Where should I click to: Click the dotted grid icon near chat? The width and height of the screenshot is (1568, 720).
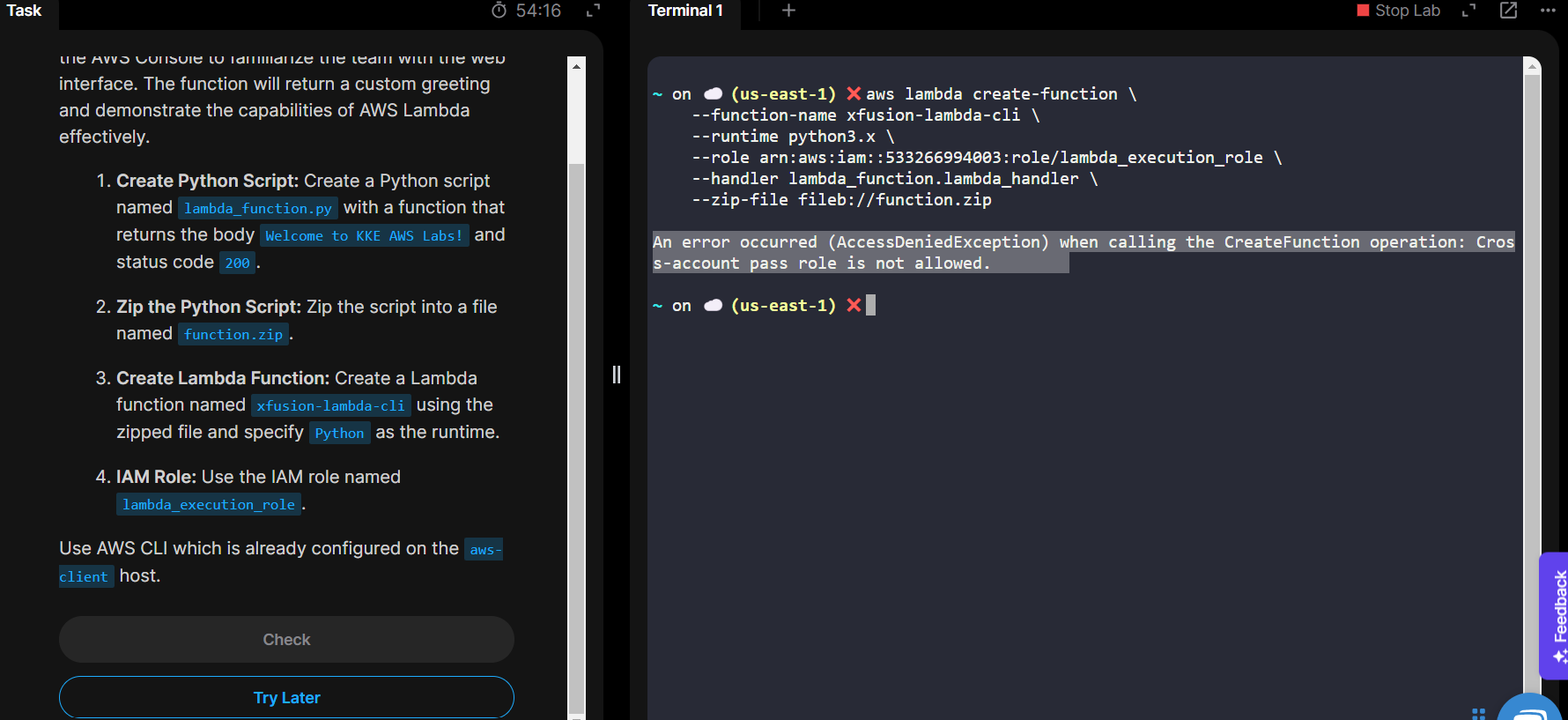[x=1478, y=712]
